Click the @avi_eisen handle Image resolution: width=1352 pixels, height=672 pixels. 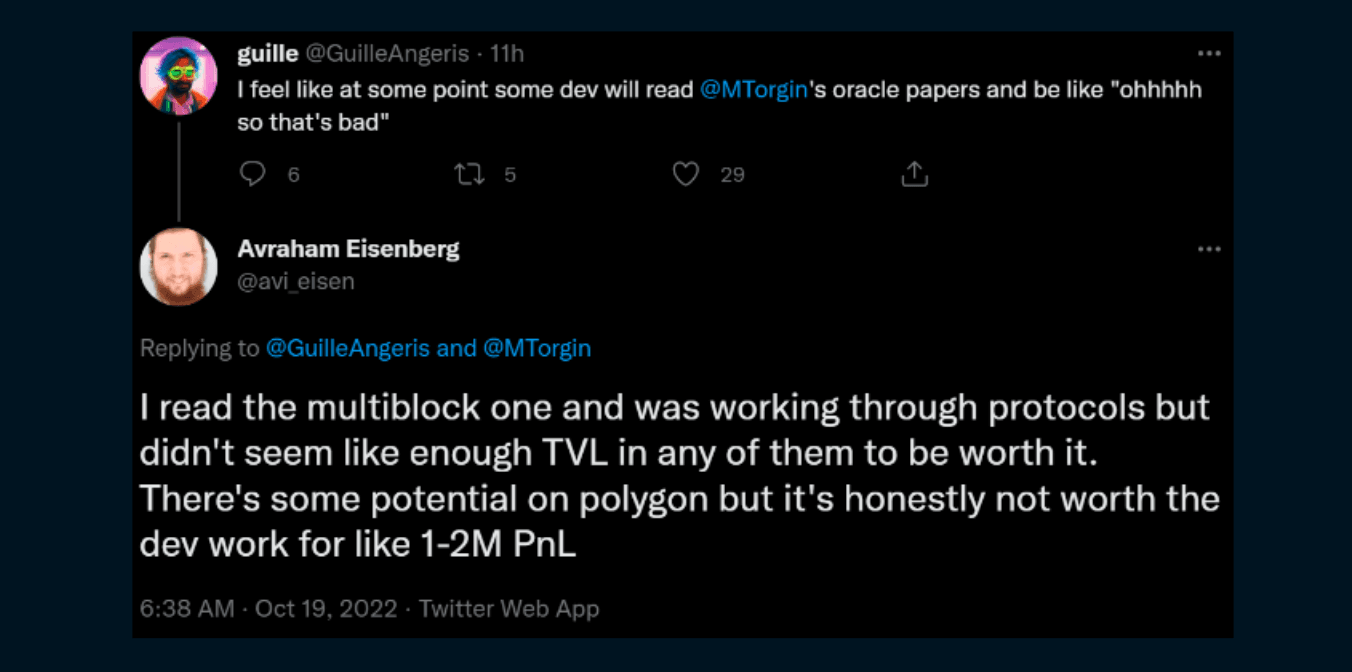(x=296, y=282)
